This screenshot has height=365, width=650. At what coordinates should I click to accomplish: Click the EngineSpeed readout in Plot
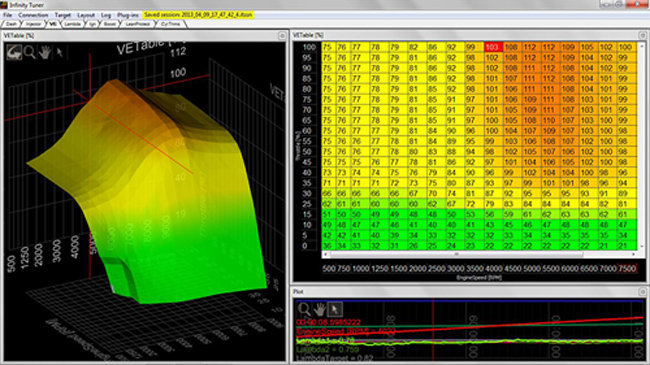[345, 332]
